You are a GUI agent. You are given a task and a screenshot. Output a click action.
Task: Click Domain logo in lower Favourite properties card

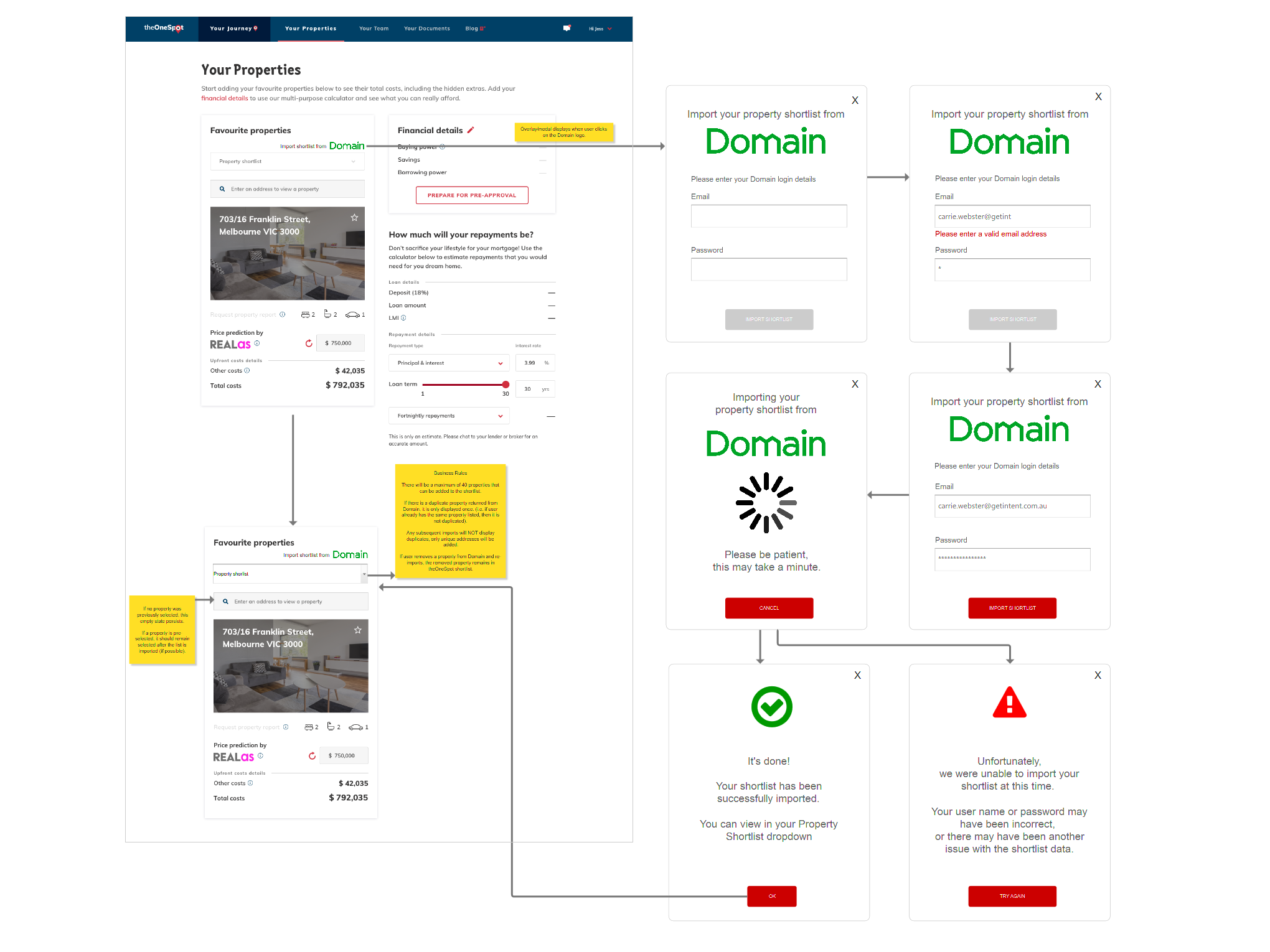(350, 554)
